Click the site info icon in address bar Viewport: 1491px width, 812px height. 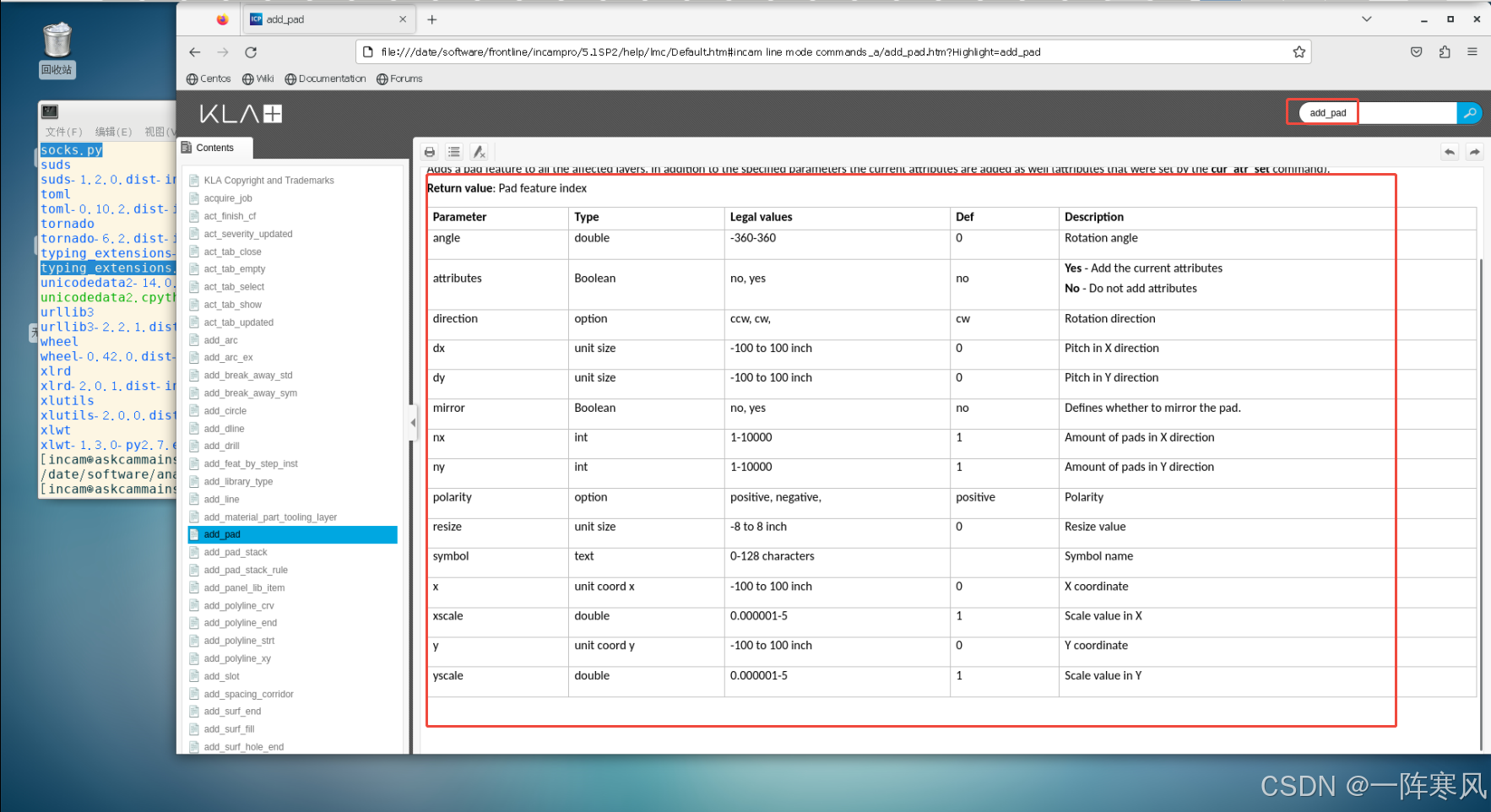pyautogui.click(x=368, y=52)
